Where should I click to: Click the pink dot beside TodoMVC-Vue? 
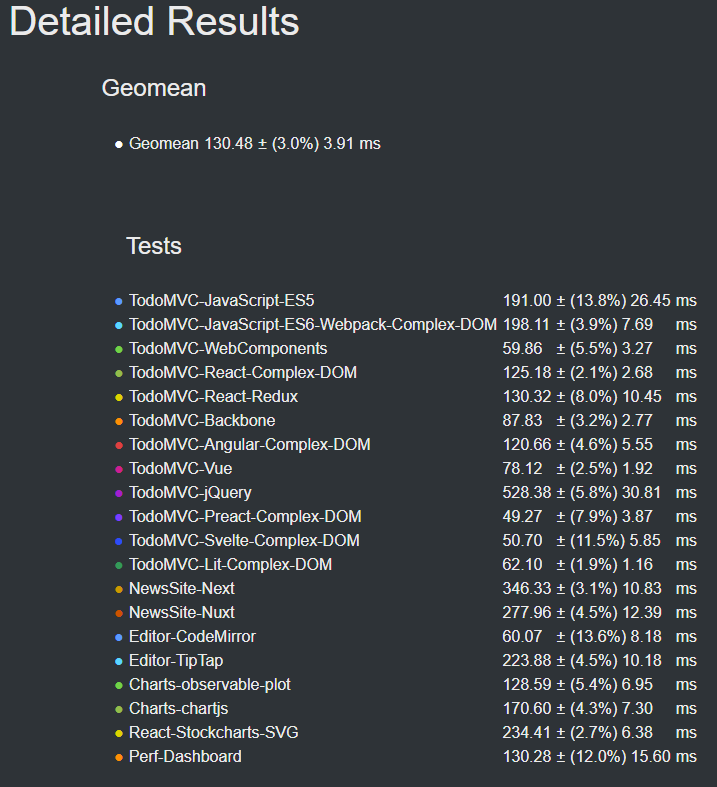coord(119,469)
